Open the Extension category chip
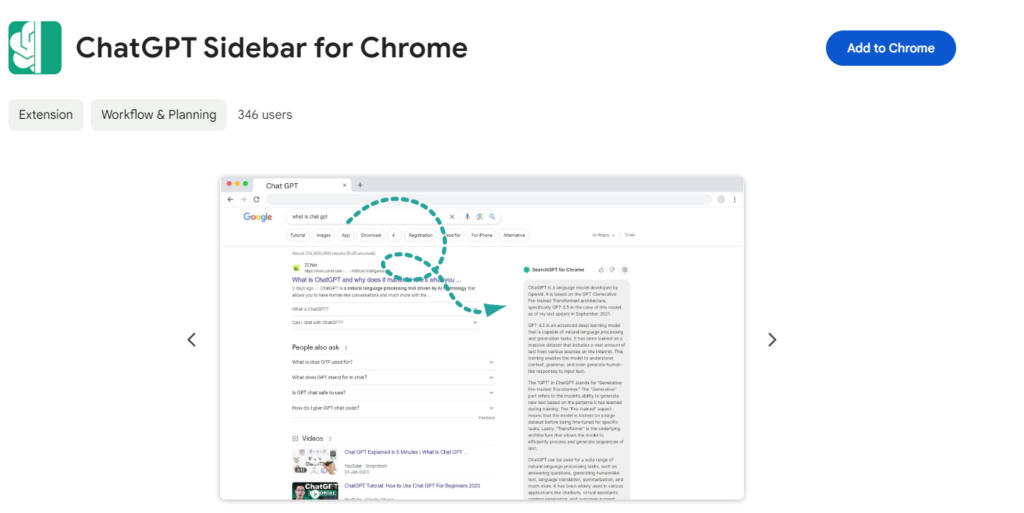 pyautogui.click(x=46, y=115)
